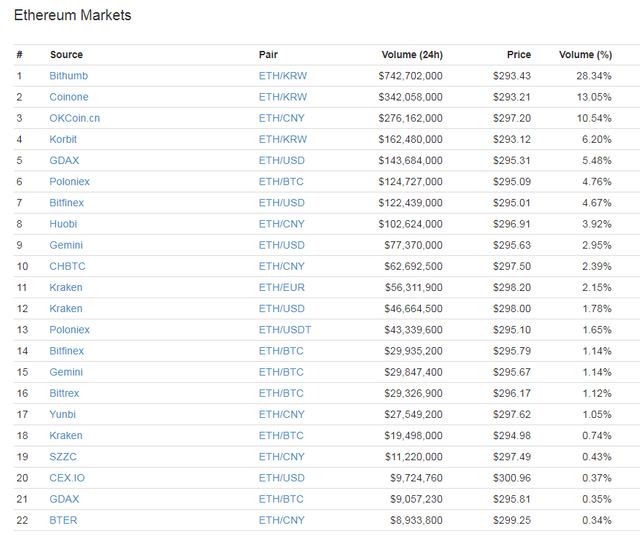Open ETH/CNY pair for Huobi
This screenshot has width=640, height=535.
point(282,224)
